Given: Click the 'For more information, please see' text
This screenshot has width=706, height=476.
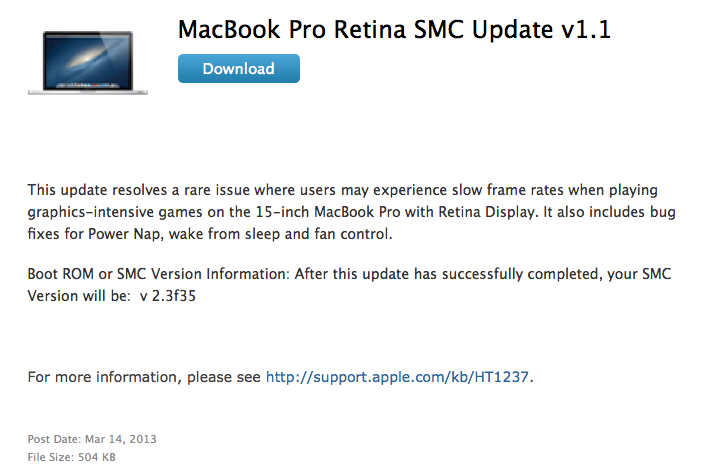Looking at the screenshot, I should click(x=144, y=377).
